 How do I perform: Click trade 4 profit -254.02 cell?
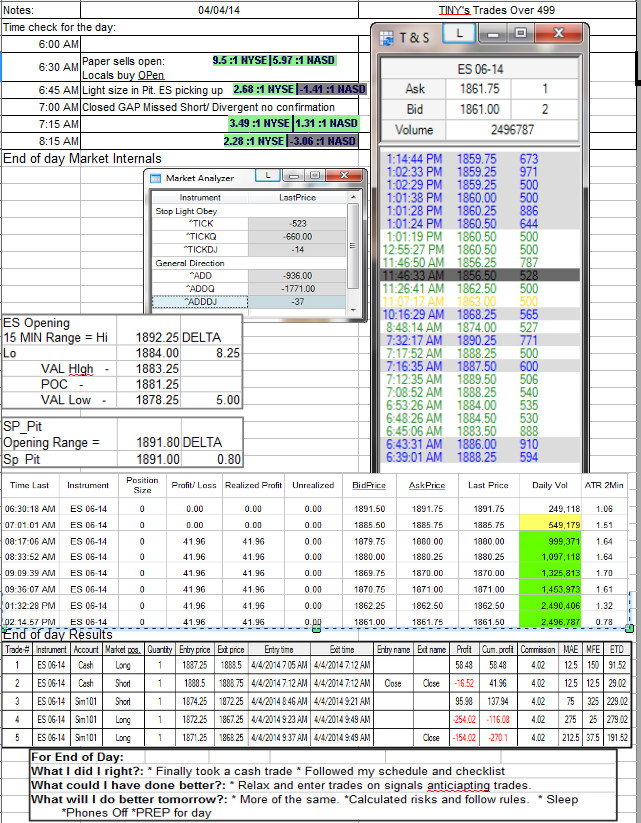pyautogui.click(x=464, y=719)
